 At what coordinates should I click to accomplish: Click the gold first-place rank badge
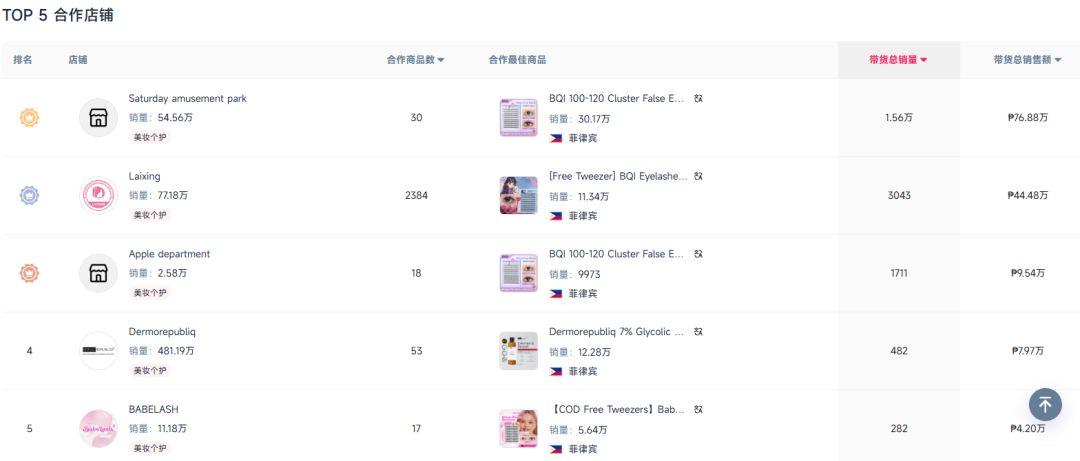[x=29, y=118]
